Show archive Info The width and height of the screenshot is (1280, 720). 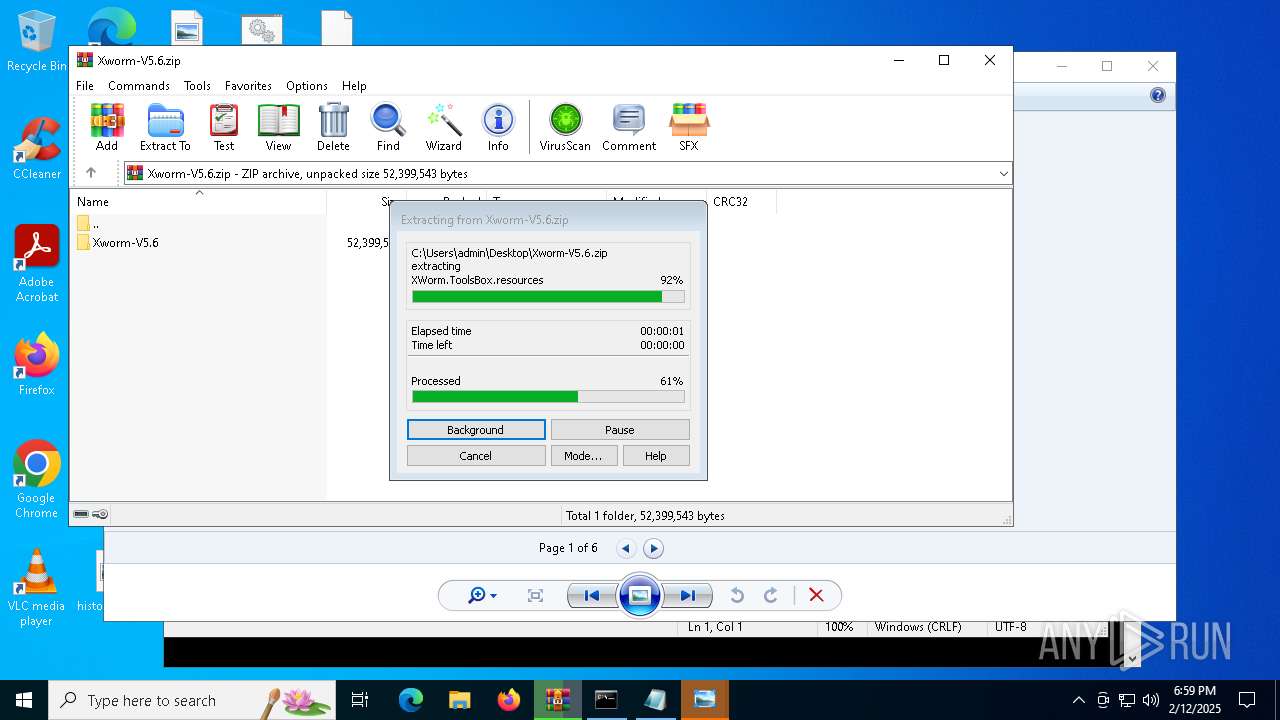click(x=498, y=127)
